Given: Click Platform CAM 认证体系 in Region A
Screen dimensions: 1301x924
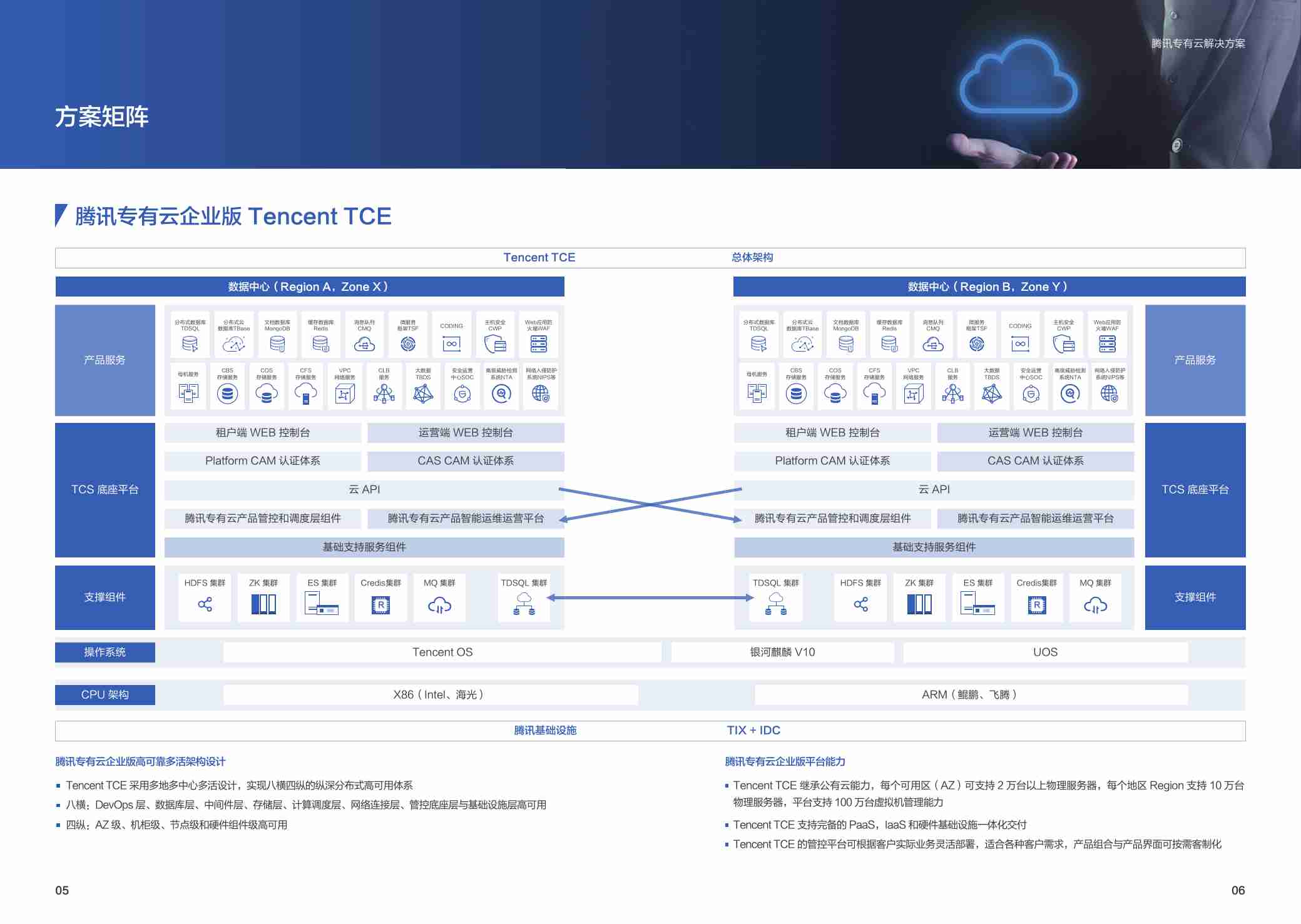Looking at the screenshot, I should [x=263, y=461].
